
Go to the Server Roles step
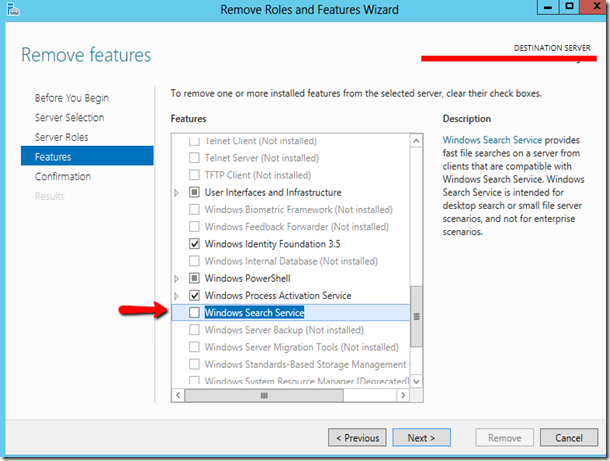pos(61,137)
